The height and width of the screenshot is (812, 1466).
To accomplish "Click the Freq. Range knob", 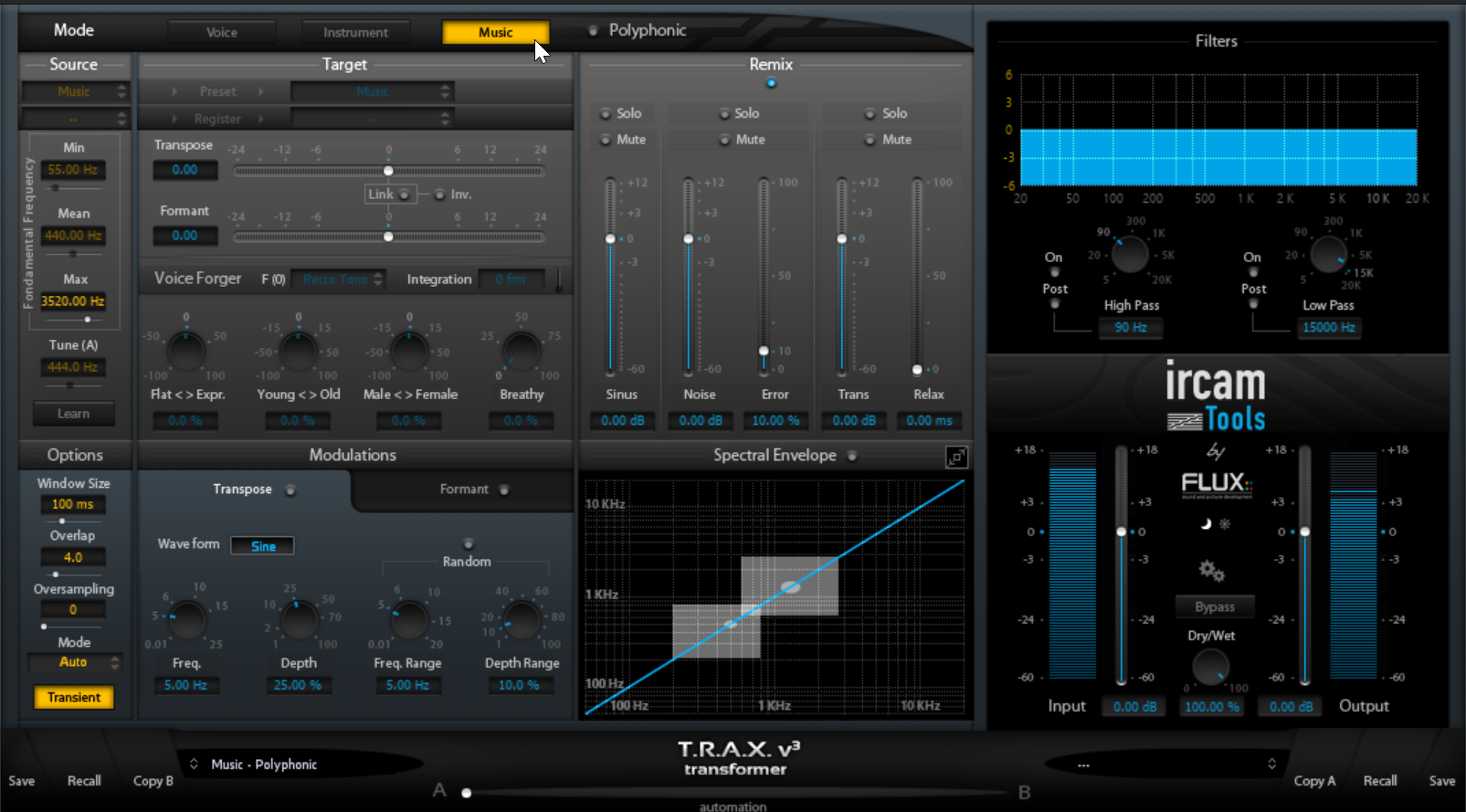I will coord(409,620).
